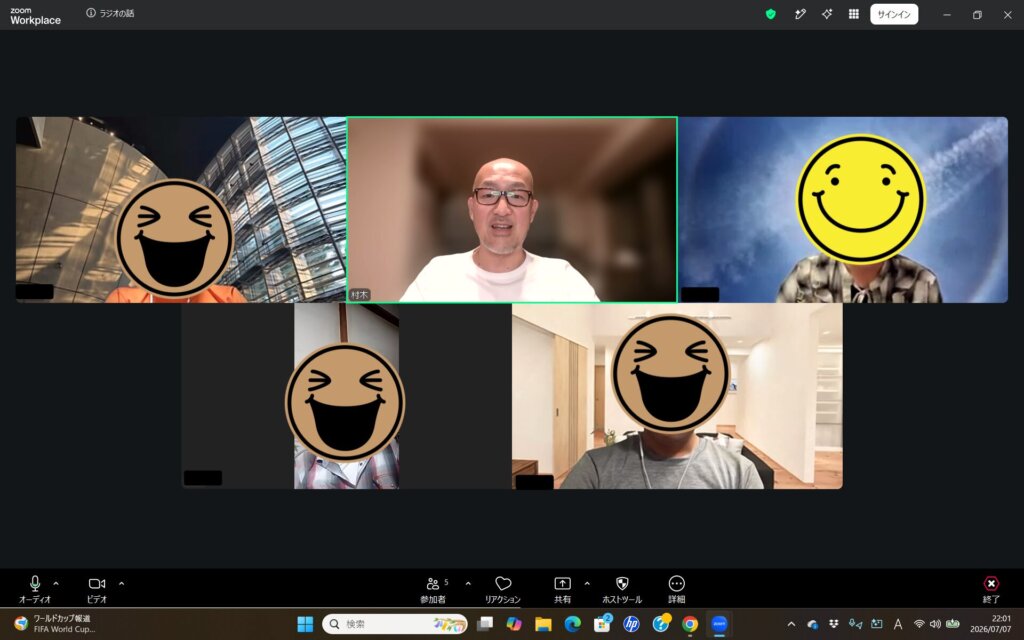
Task: Expand the audio options chevron
Action: pos(56,584)
